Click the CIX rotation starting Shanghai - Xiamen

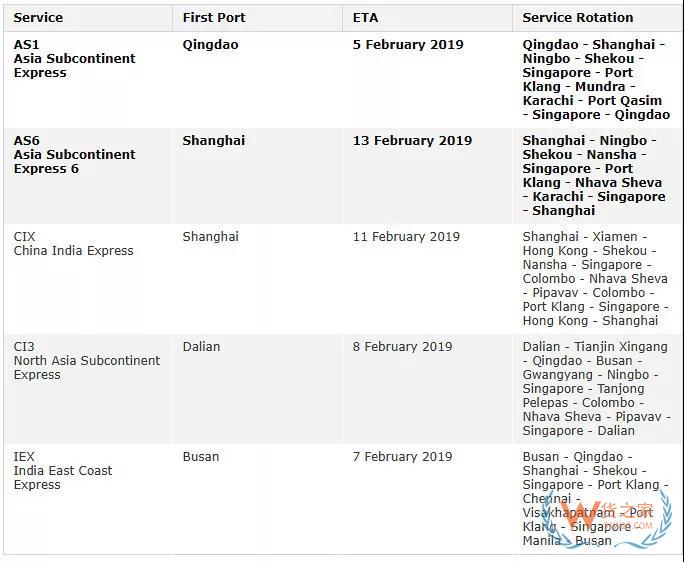595,278
